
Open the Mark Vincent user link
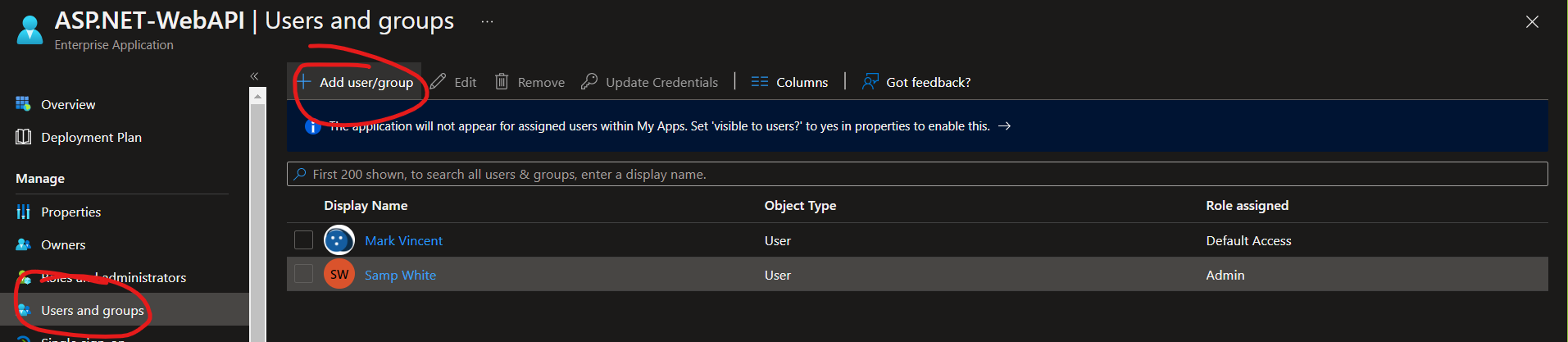click(403, 240)
